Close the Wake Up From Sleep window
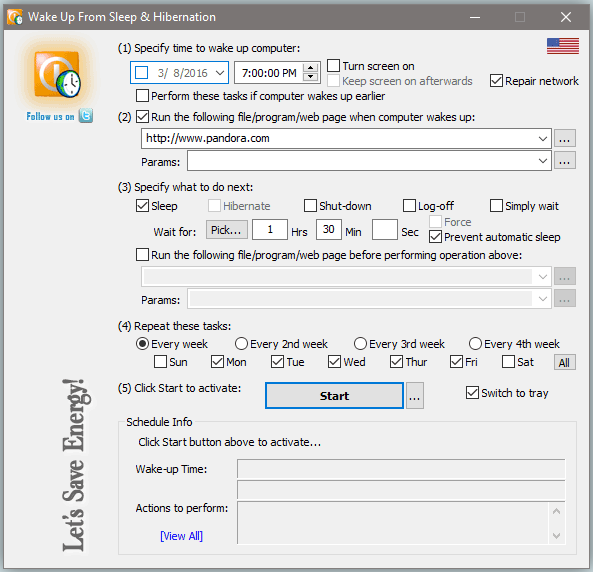The image size is (593, 572). tap(566, 17)
